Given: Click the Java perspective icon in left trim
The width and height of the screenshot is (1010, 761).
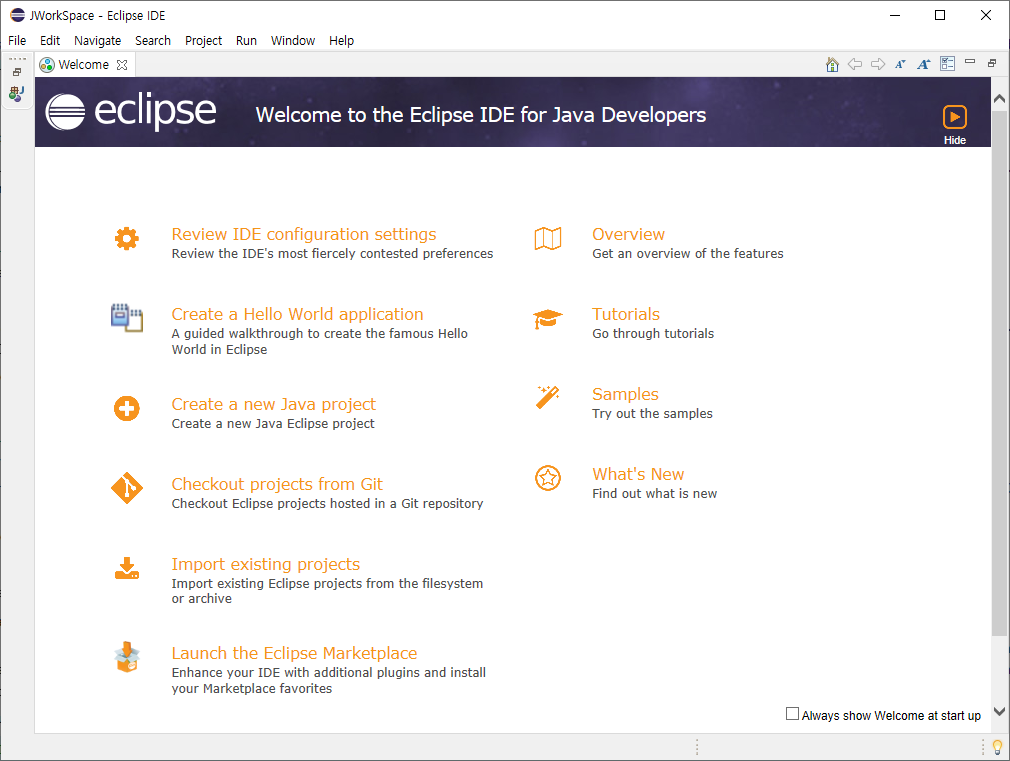Looking at the screenshot, I should [x=17, y=93].
